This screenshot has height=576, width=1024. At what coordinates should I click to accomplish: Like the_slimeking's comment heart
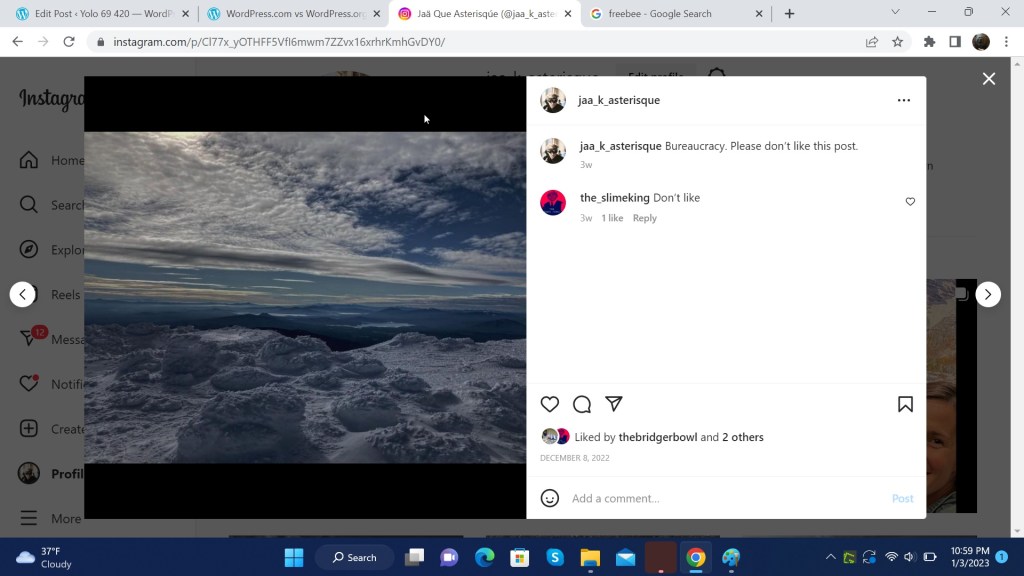[910, 202]
